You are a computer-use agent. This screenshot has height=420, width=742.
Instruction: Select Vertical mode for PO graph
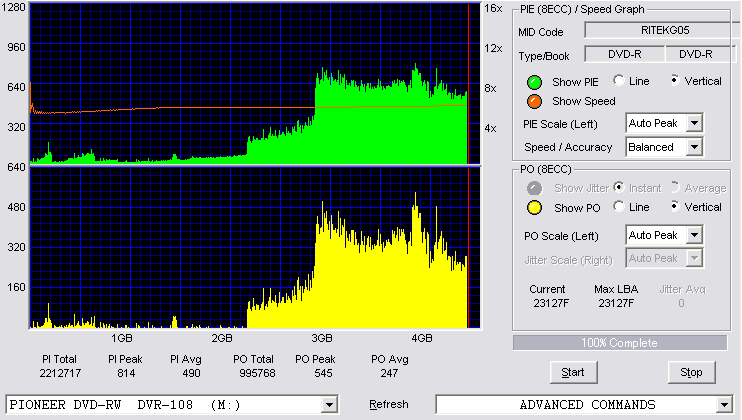[x=675, y=206]
